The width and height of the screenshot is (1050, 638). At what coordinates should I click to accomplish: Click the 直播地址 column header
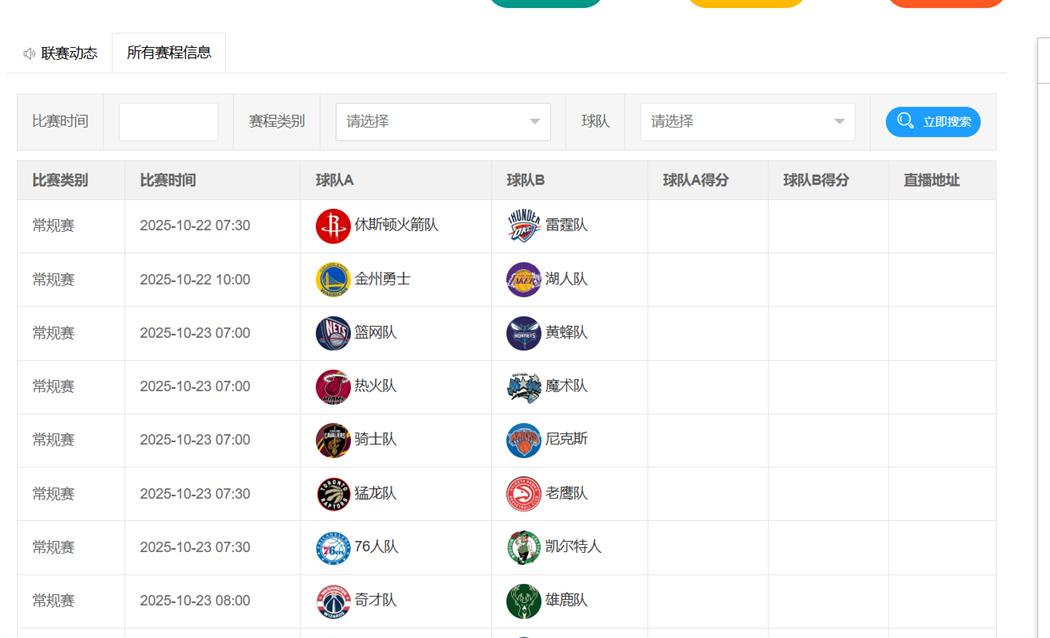coord(931,180)
